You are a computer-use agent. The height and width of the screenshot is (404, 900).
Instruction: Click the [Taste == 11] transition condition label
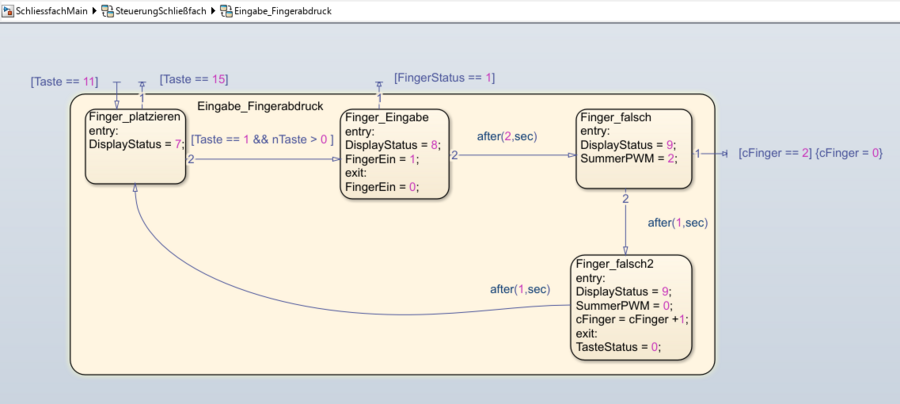point(64,80)
